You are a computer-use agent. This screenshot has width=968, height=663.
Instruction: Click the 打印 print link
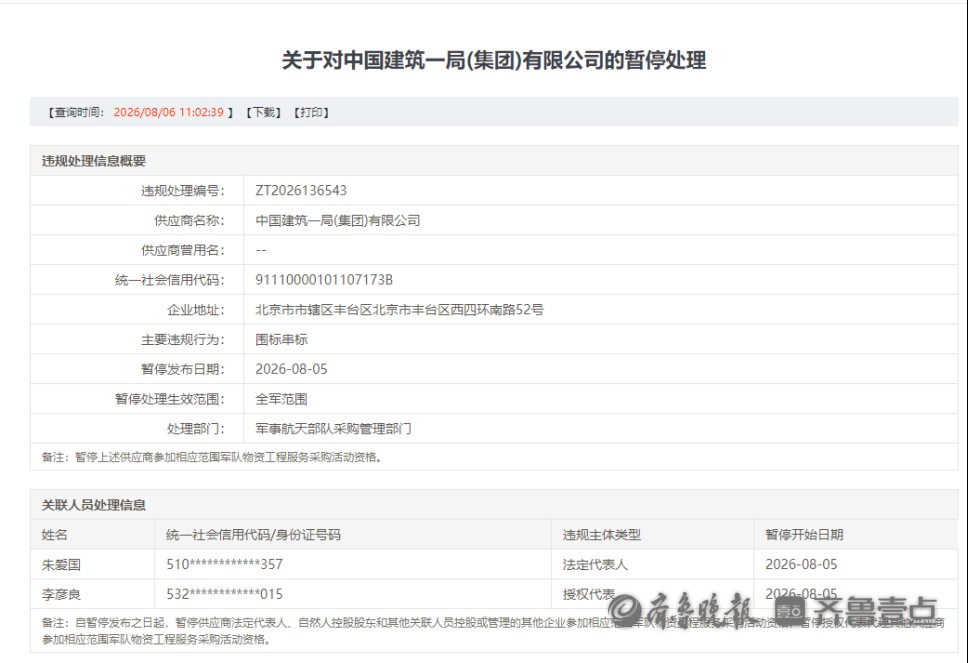pyautogui.click(x=311, y=112)
